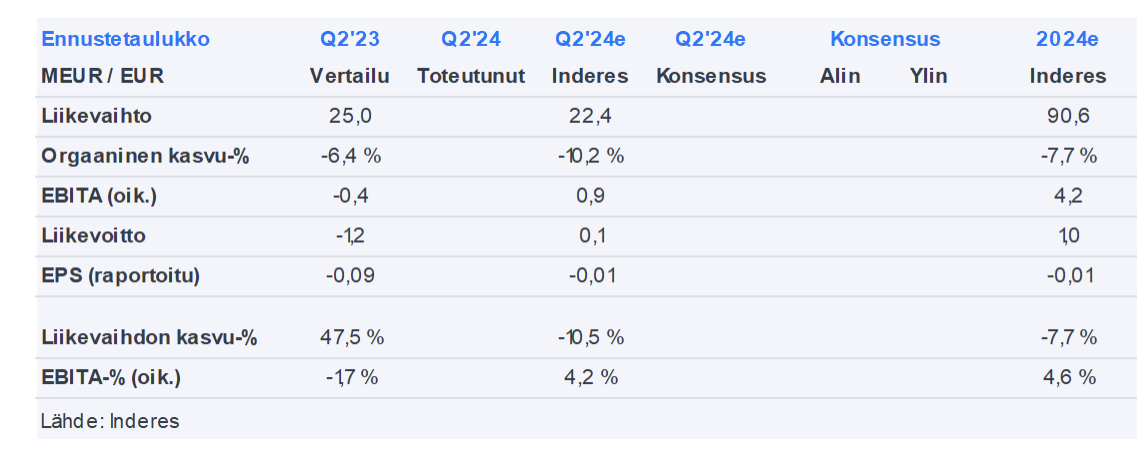
Task: Select the Vertailu sub-header
Action: pyautogui.click(x=350, y=76)
